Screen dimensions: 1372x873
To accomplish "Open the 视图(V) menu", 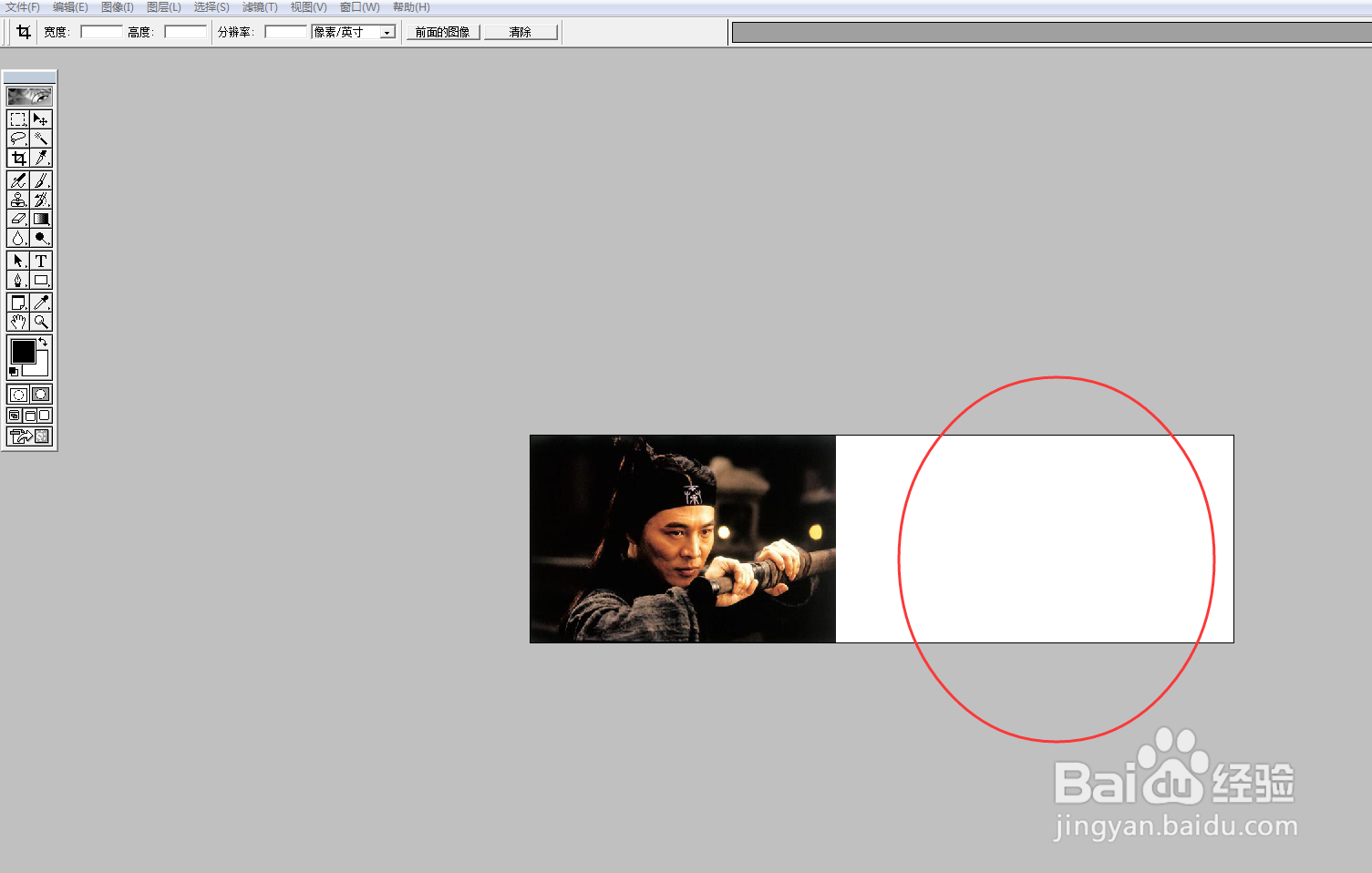I will point(308,7).
